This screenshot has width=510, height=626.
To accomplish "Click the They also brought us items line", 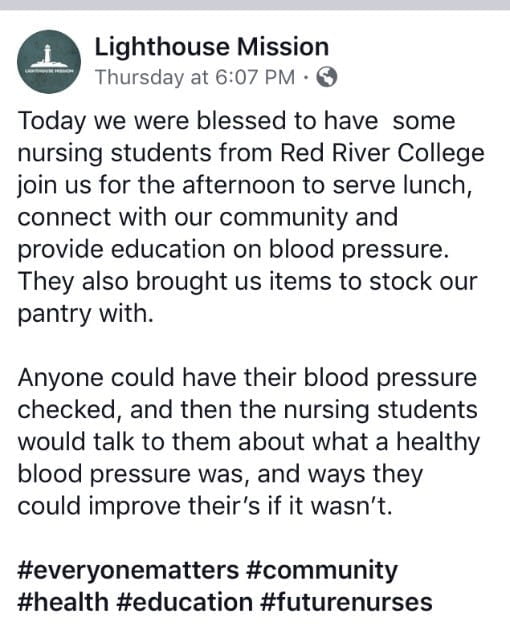I will pyautogui.click(x=247, y=282).
